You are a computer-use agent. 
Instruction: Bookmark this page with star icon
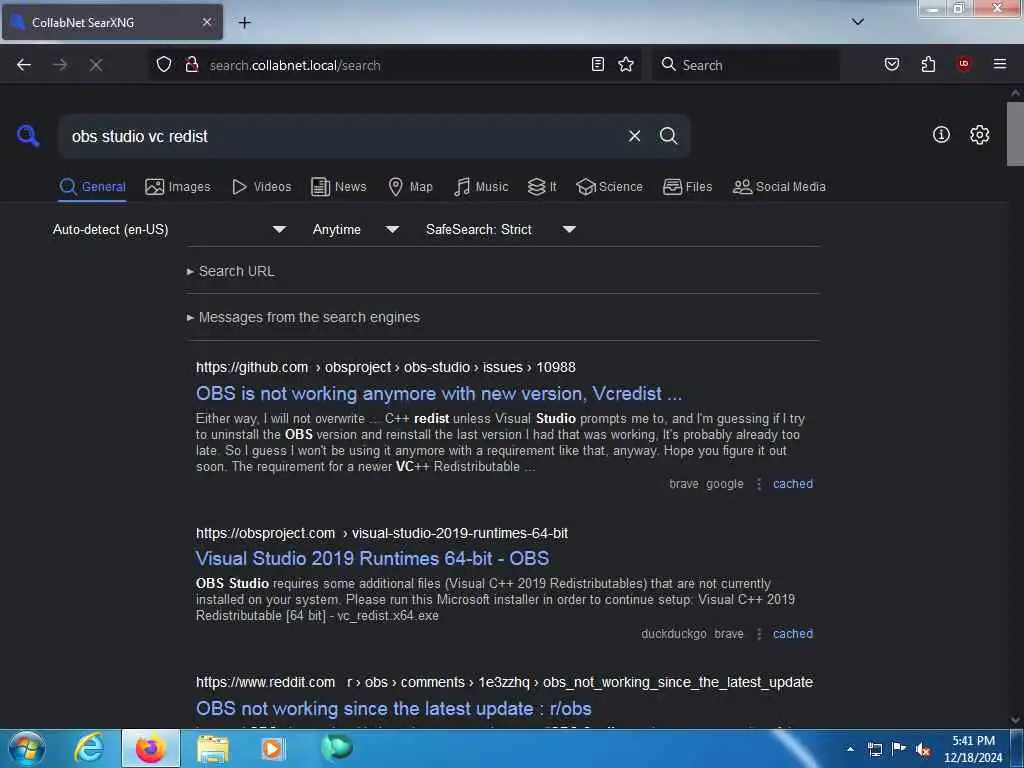click(626, 64)
